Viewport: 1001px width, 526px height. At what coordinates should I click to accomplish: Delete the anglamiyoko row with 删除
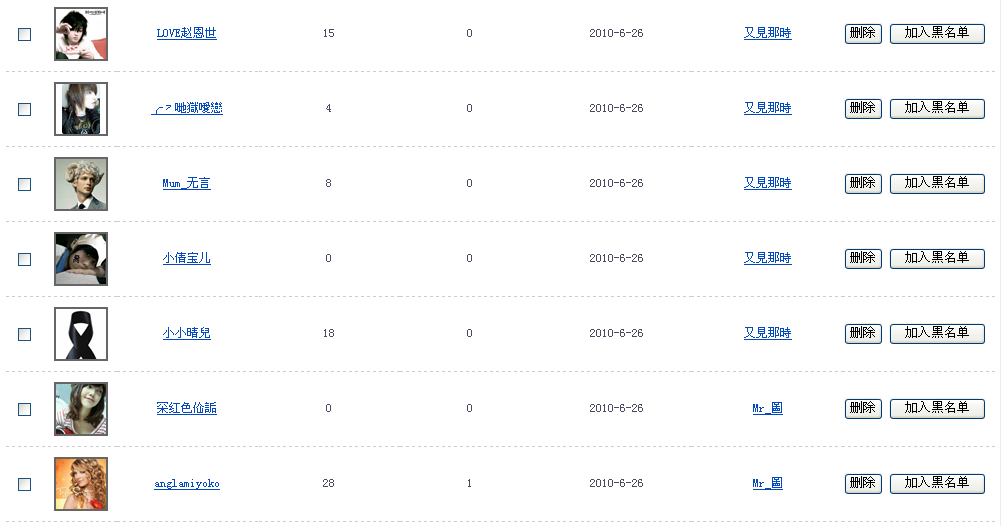coord(863,483)
